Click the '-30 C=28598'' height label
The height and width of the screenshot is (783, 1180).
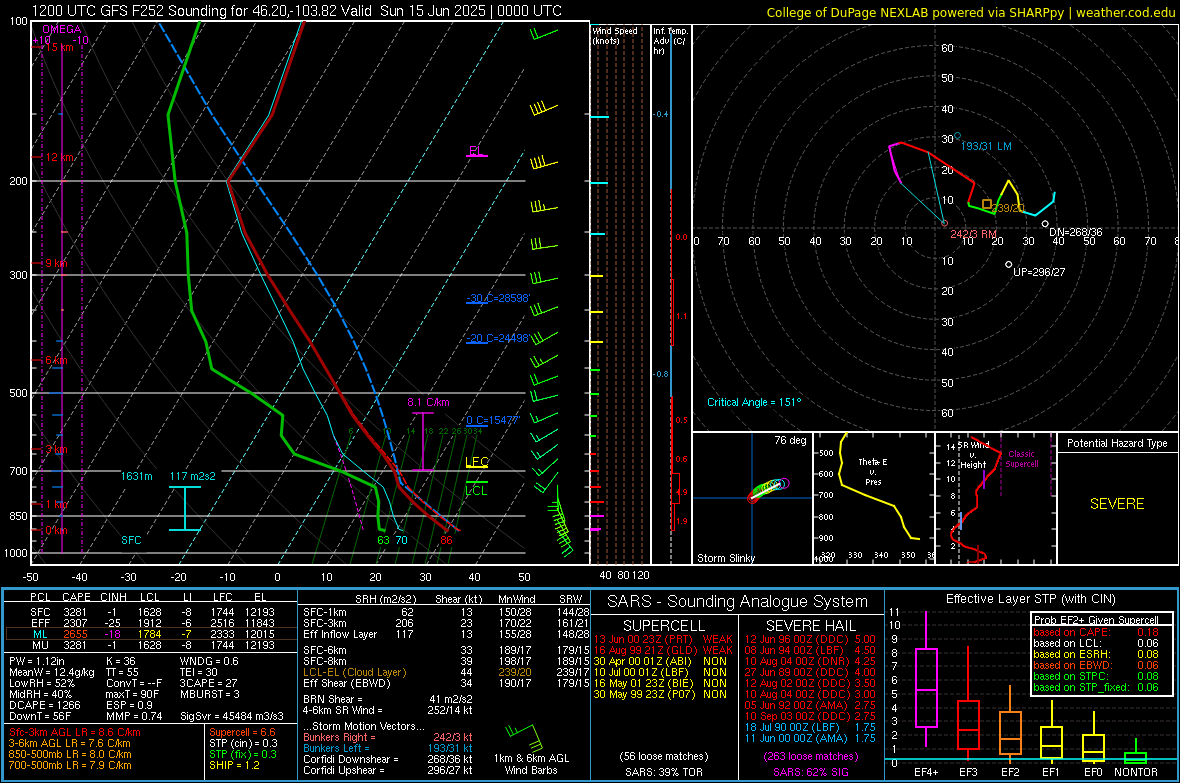[498, 298]
